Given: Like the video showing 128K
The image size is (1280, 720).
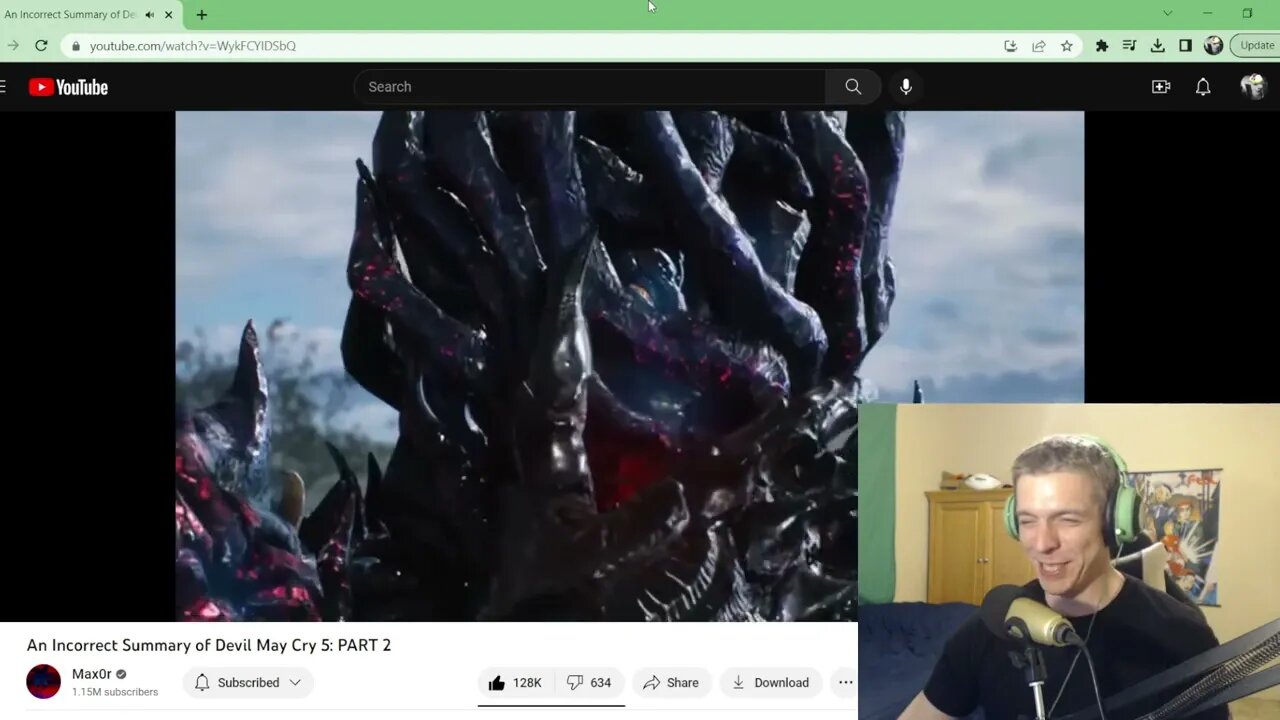Looking at the screenshot, I should pos(514,683).
